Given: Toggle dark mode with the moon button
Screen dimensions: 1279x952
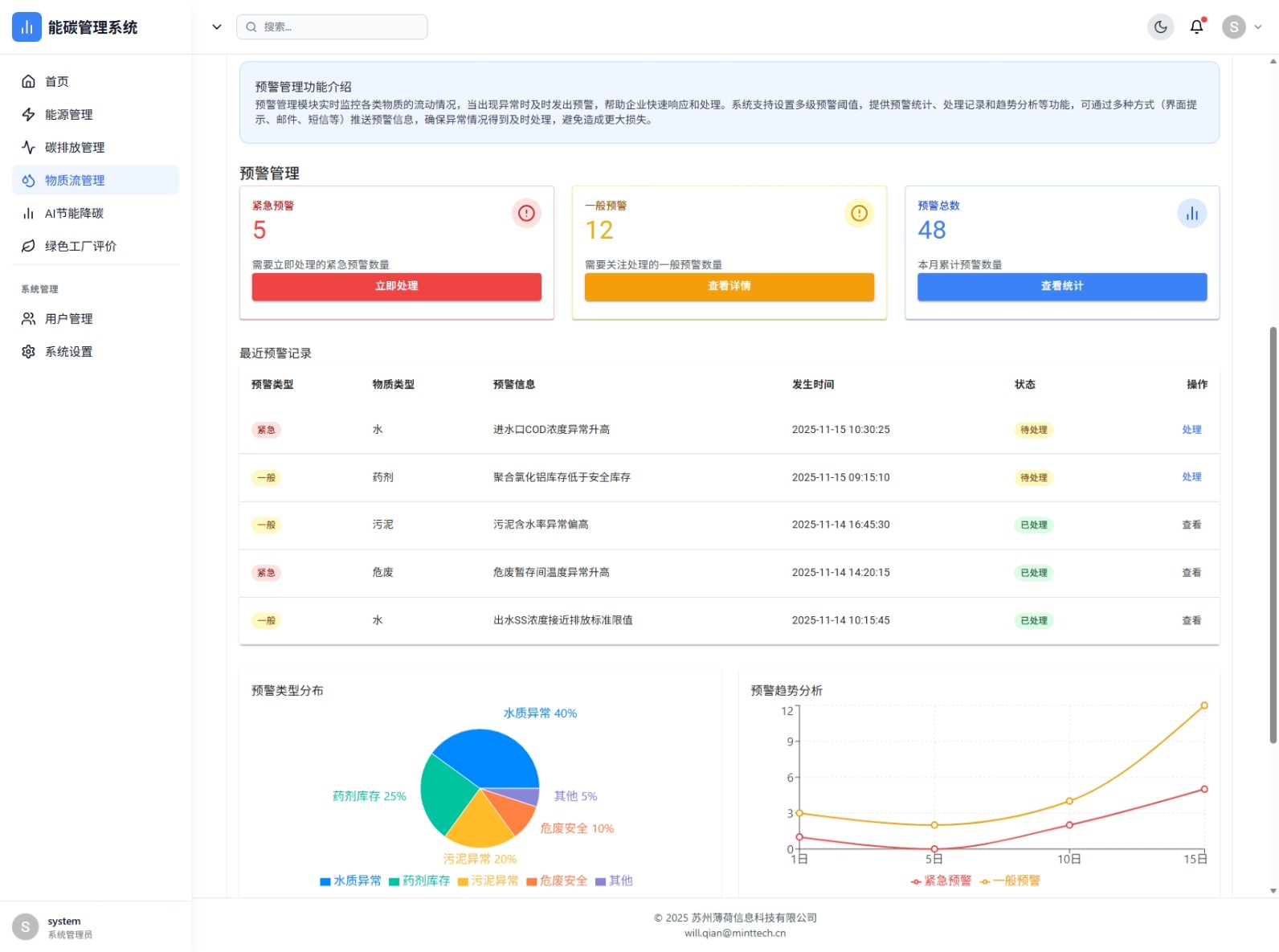Looking at the screenshot, I should (x=1161, y=27).
